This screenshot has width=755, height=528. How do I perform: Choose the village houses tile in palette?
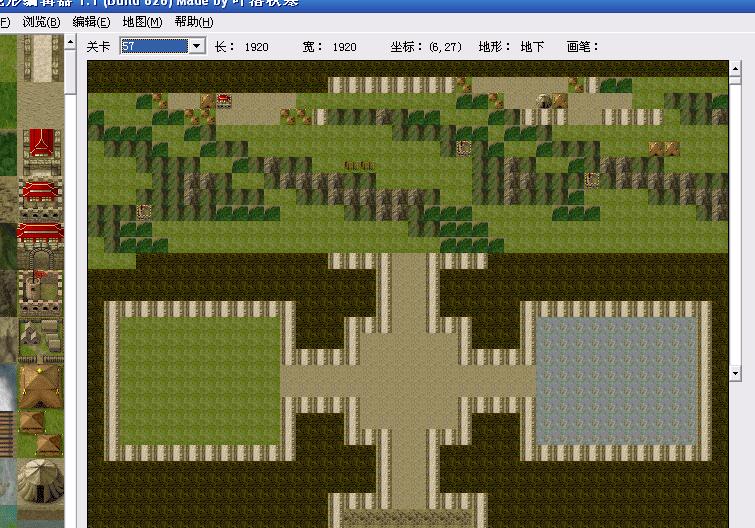tap(40, 340)
